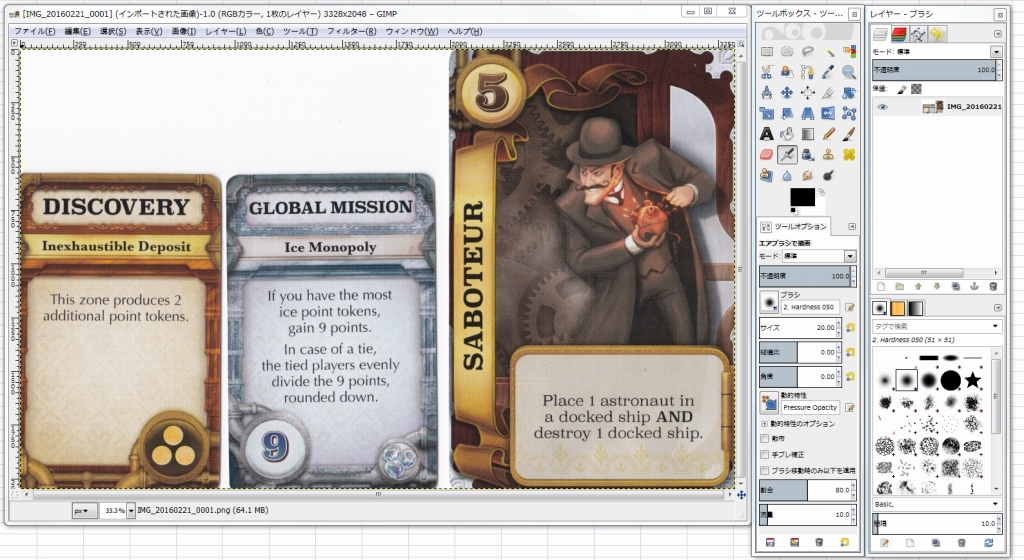Select the Paintbrush tool

849,134
